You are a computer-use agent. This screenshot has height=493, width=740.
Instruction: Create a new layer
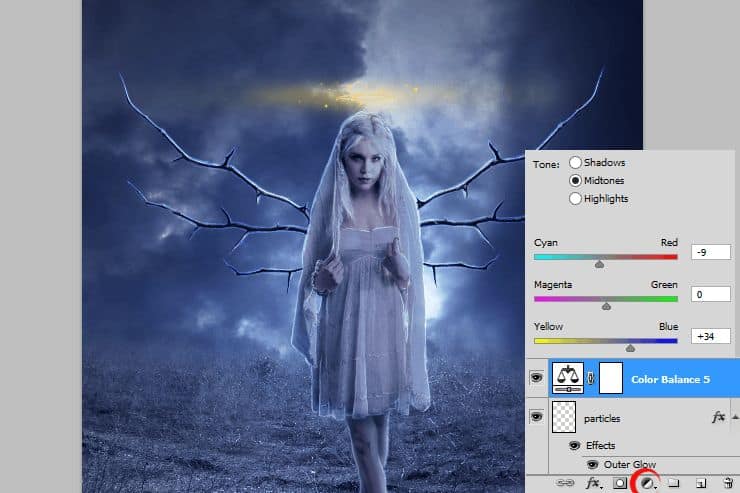pyautogui.click(x=700, y=483)
